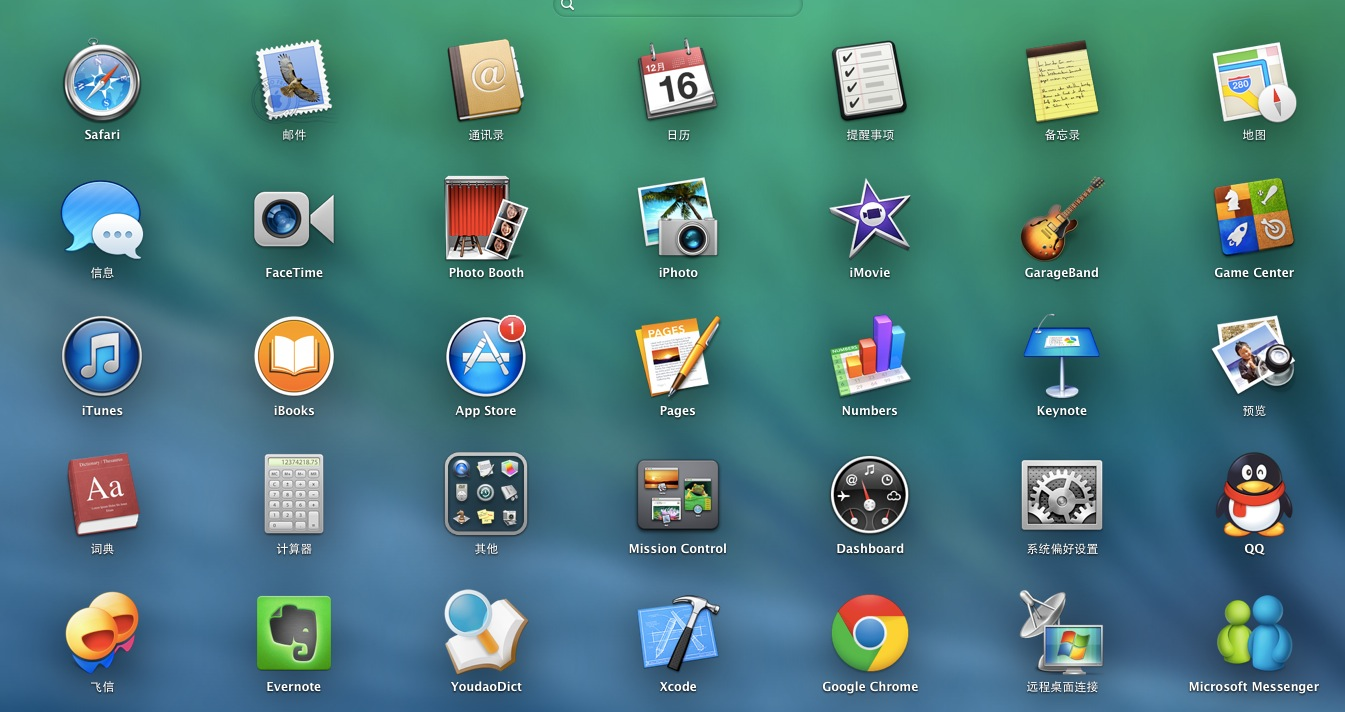The image size is (1345, 712).
Task: Open Calculator (计算器) icon
Action: (x=294, y=495)
